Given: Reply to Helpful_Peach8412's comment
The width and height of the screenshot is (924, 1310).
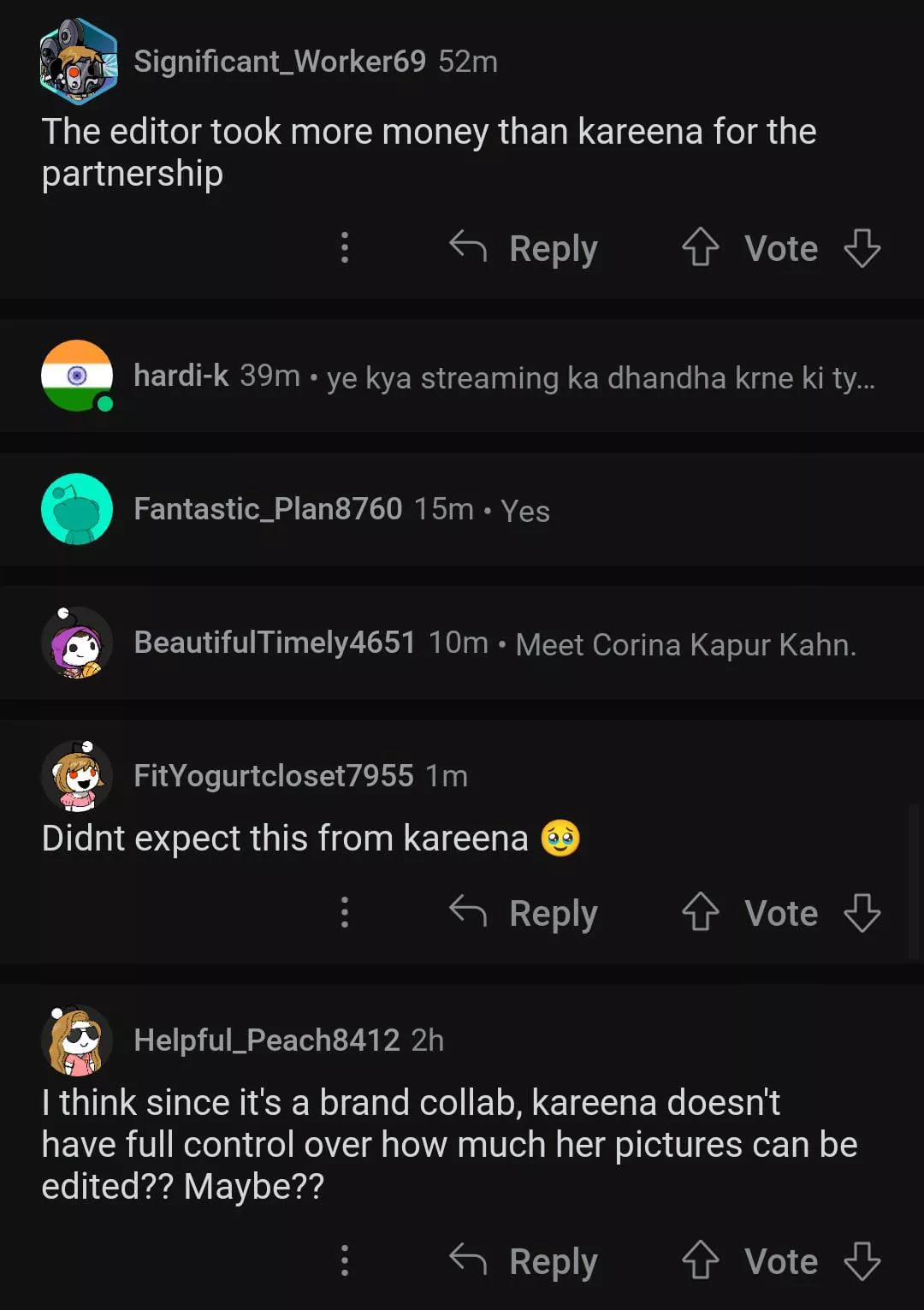Looking at the screenshot, I should [524, 1260].
